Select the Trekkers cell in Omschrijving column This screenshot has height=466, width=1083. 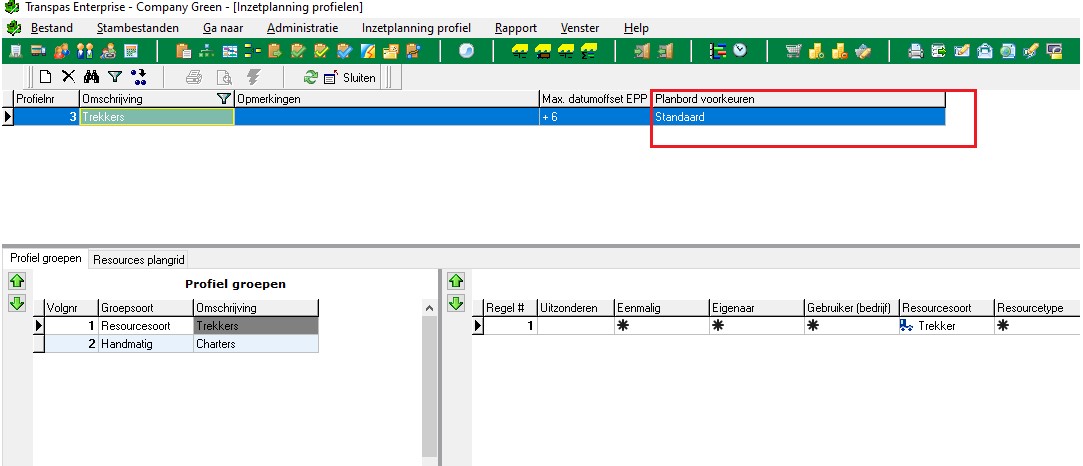[157, 117]
